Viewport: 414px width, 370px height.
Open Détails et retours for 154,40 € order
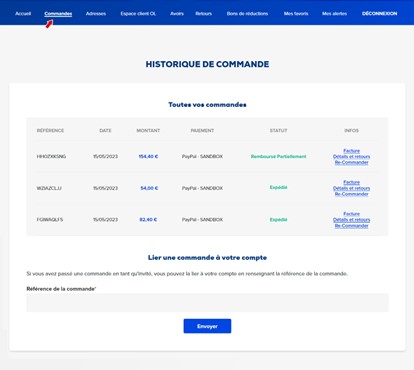click(x=351, y=156)
